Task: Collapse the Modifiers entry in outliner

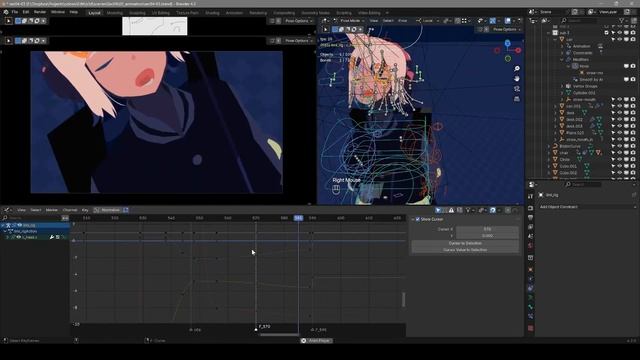Action: coord(562,59)
